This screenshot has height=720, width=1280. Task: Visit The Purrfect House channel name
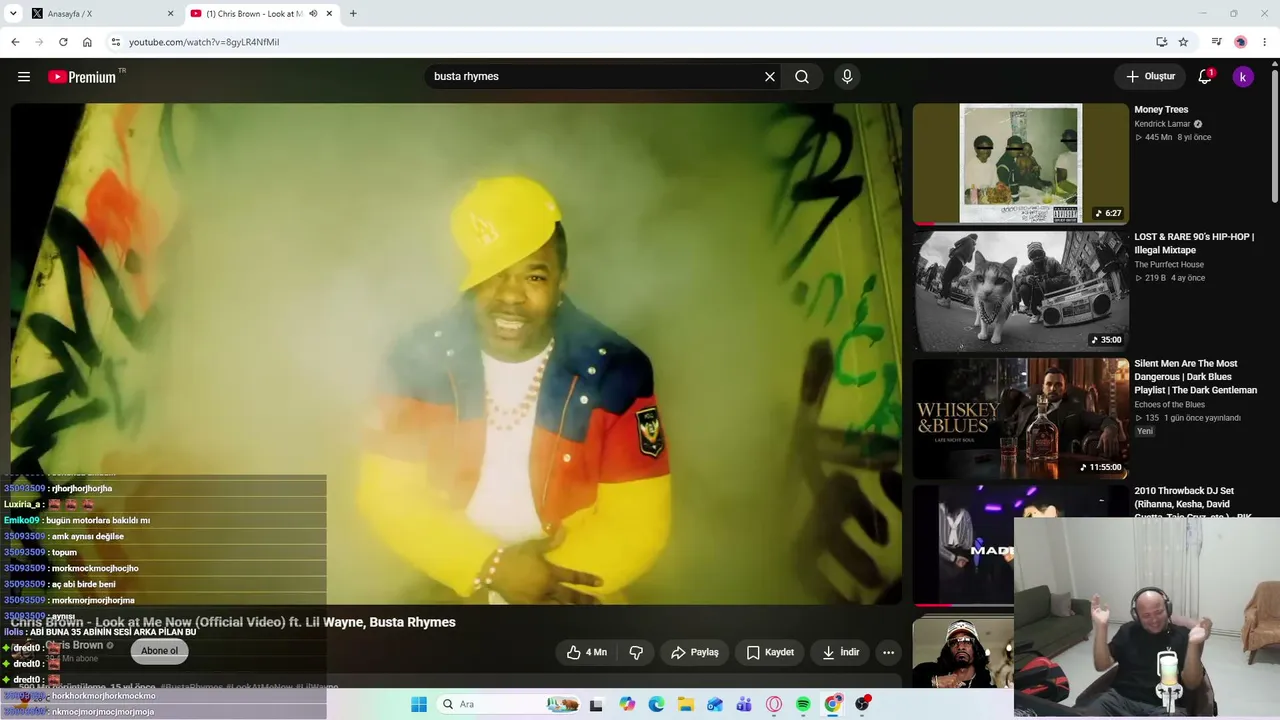pyautogui.click(x=1169, y=265)
